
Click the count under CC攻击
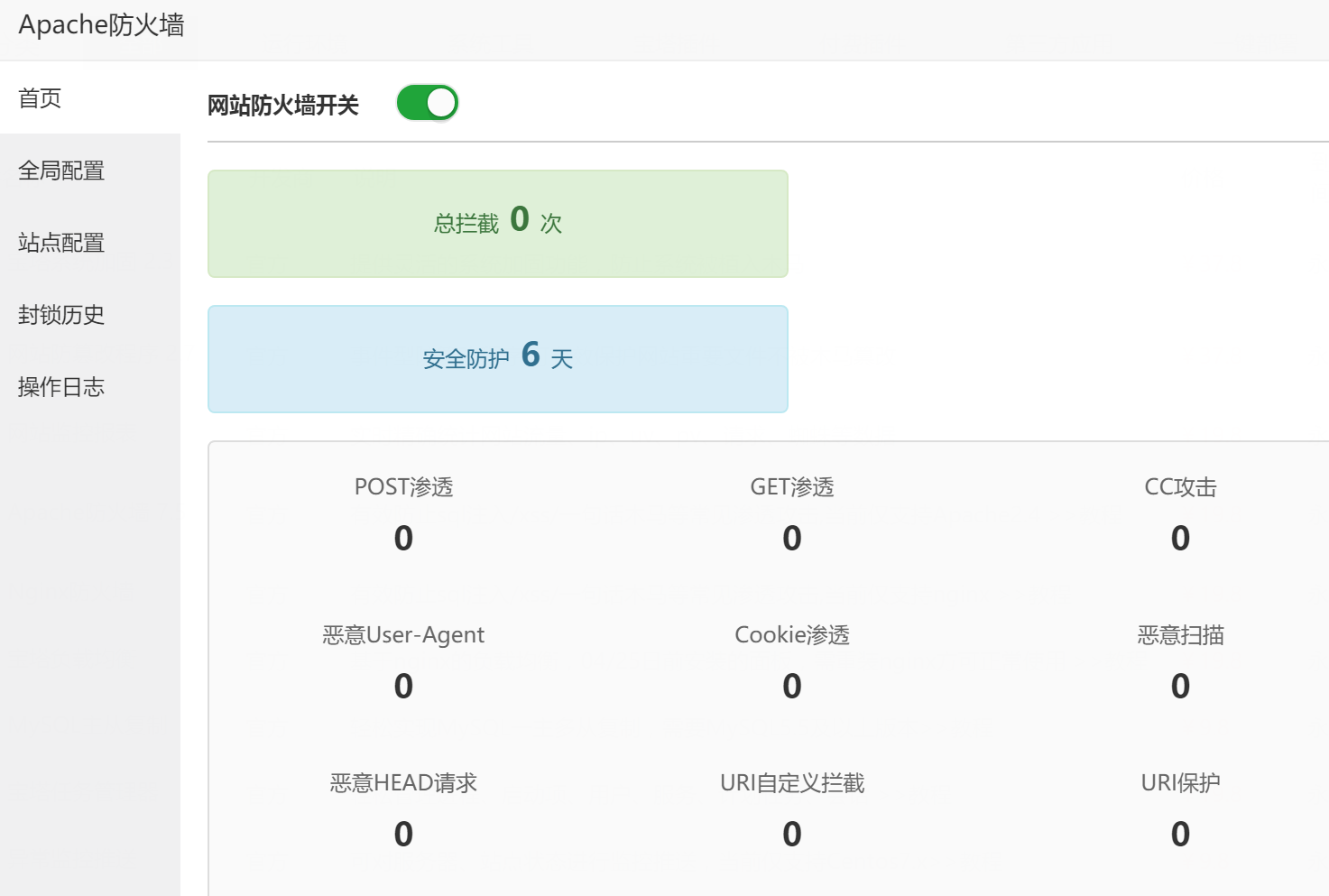point(1180,539)
